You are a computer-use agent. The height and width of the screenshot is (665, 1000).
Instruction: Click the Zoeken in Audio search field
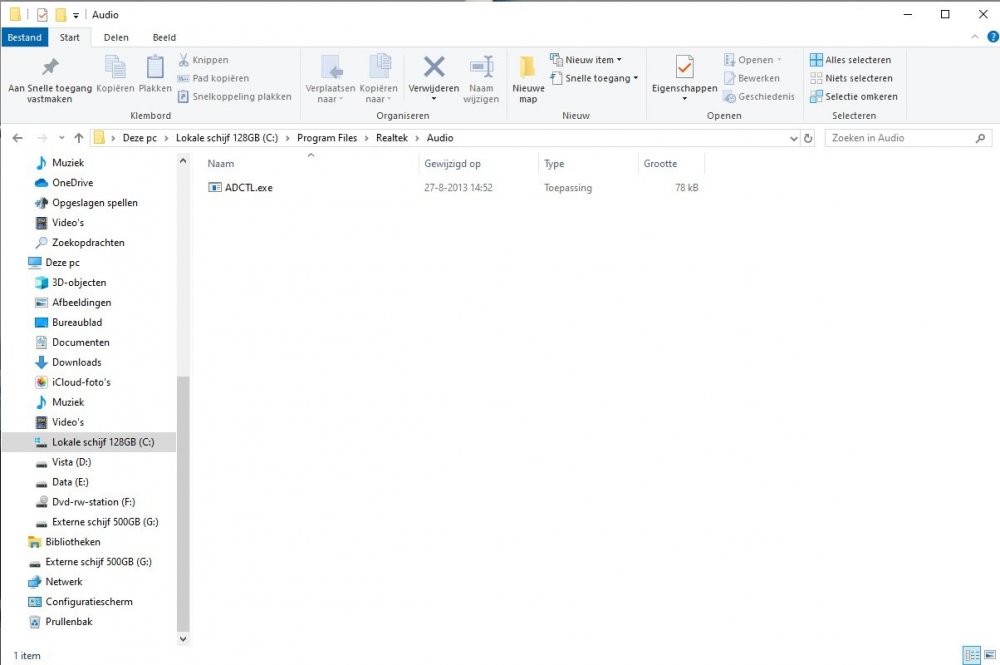click(900, 138)
